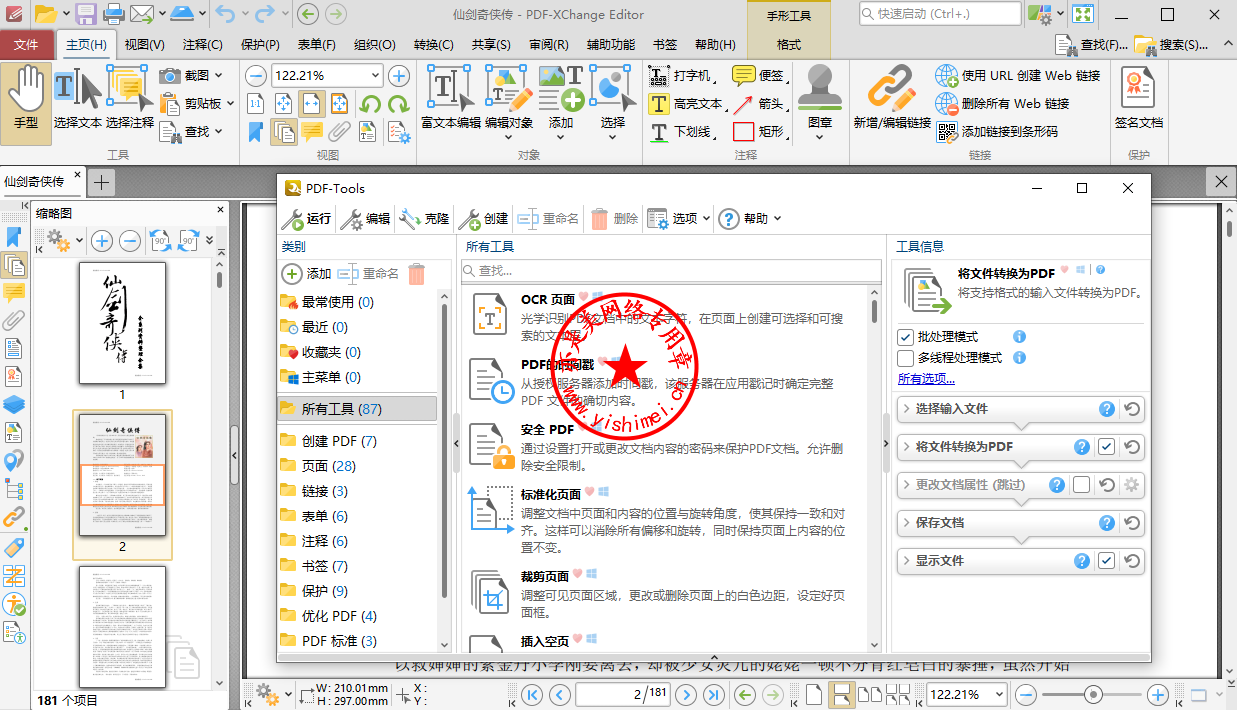1237x710 pixels.
Task: Click the zoom slider in the status bar
Action: 1092,695
